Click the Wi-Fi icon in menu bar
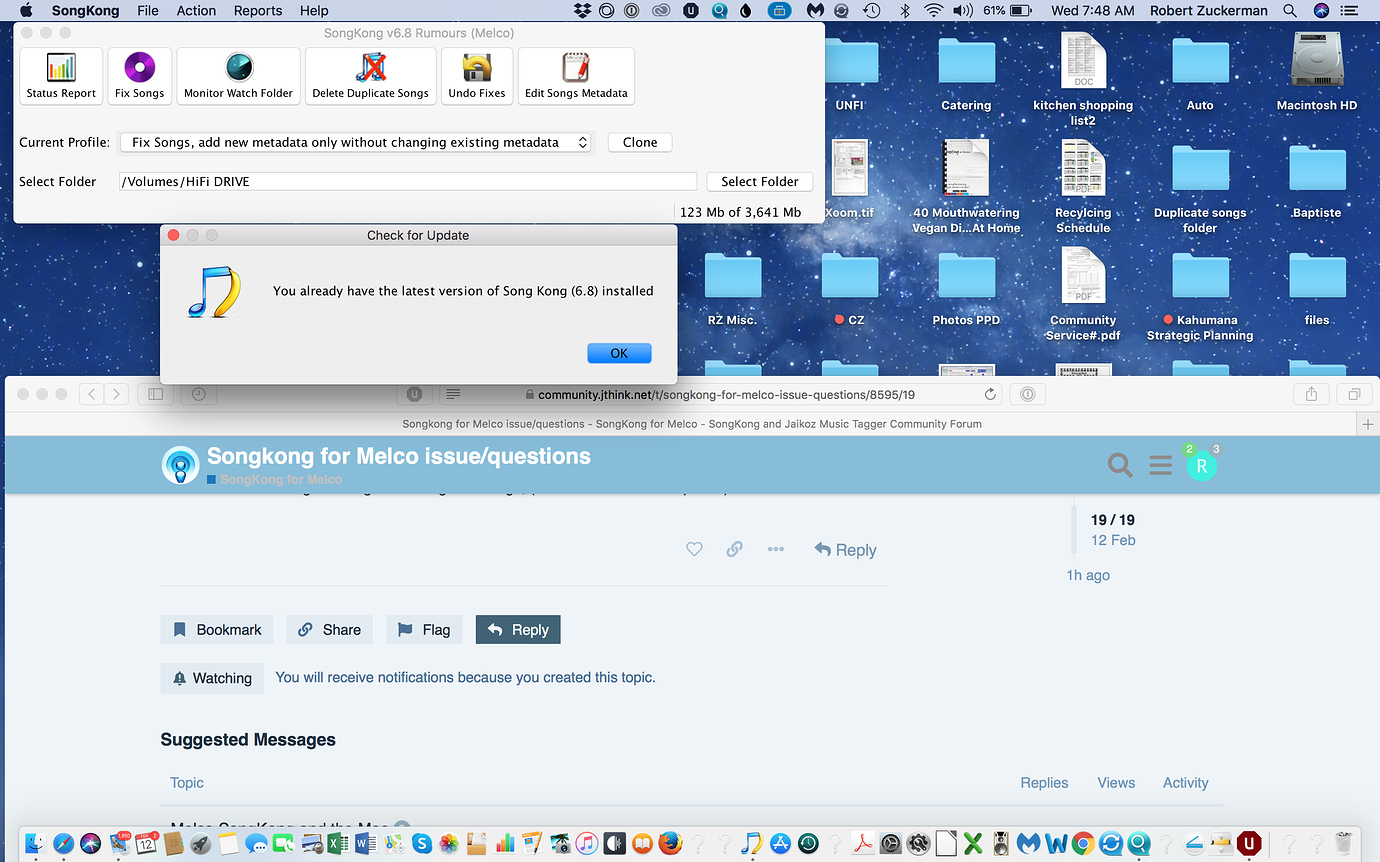This screenshot has height=862, width=1380. click(x=933, y=11)
